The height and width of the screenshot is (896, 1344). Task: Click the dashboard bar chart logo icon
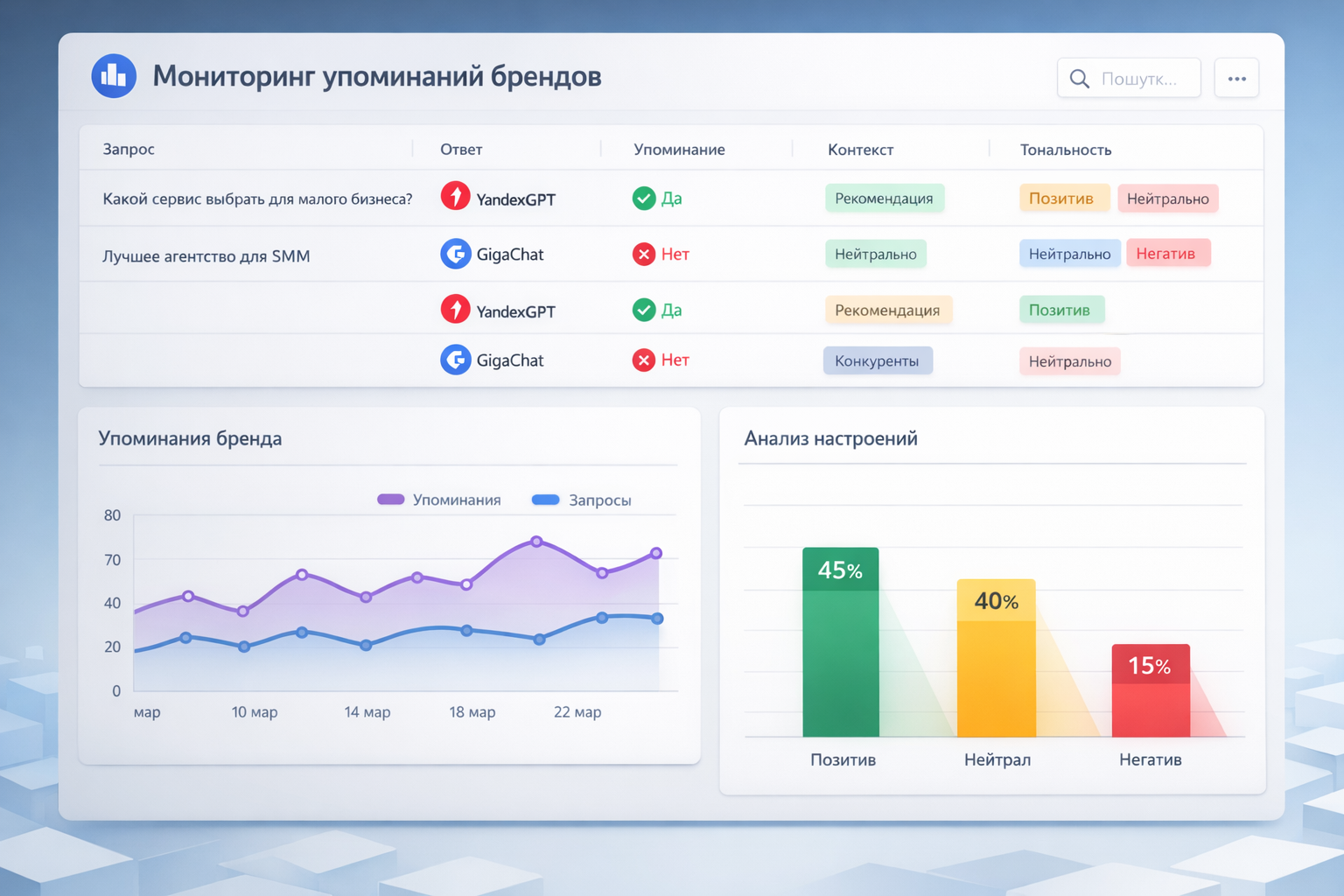click(114, 76)
